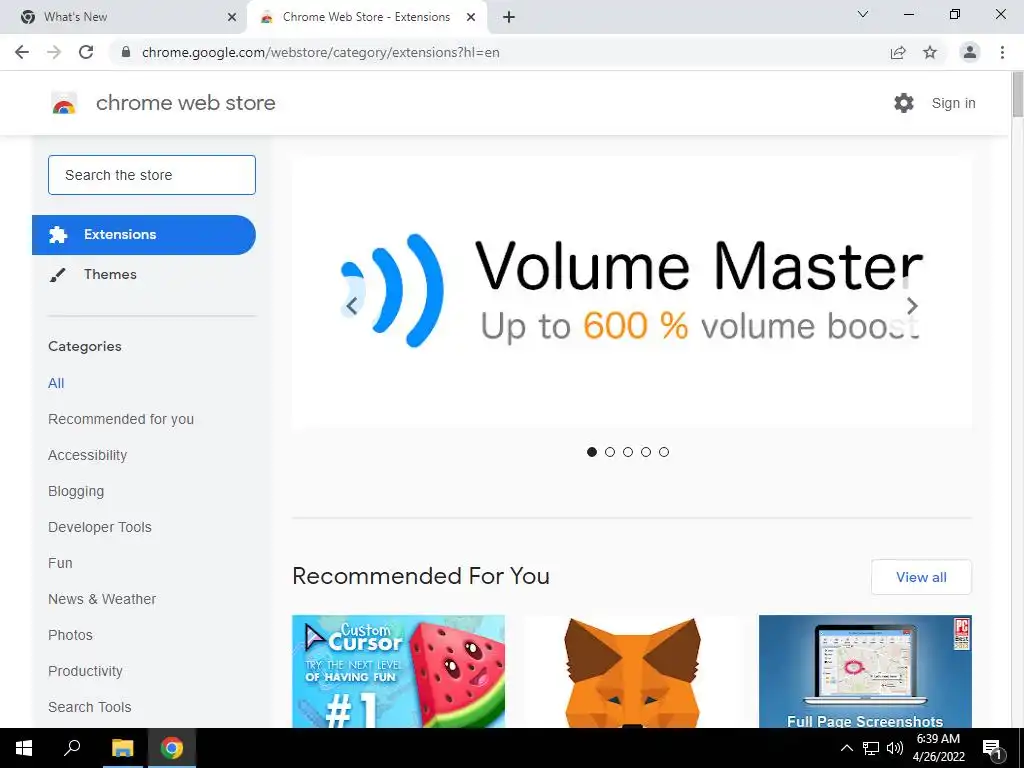Jump to fifth carousel dot
This screenshot has height=768, width=1024.
point(664,452)
